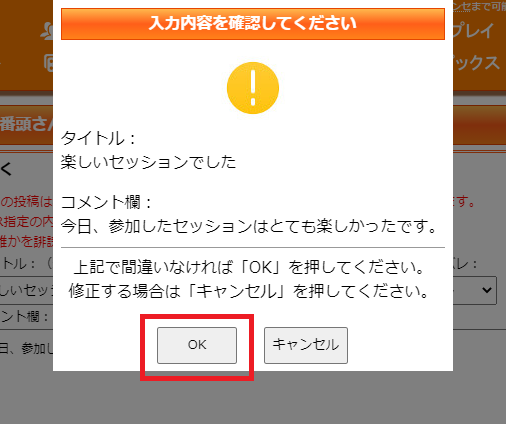Click the ックス menu text top right

point(477,63)
